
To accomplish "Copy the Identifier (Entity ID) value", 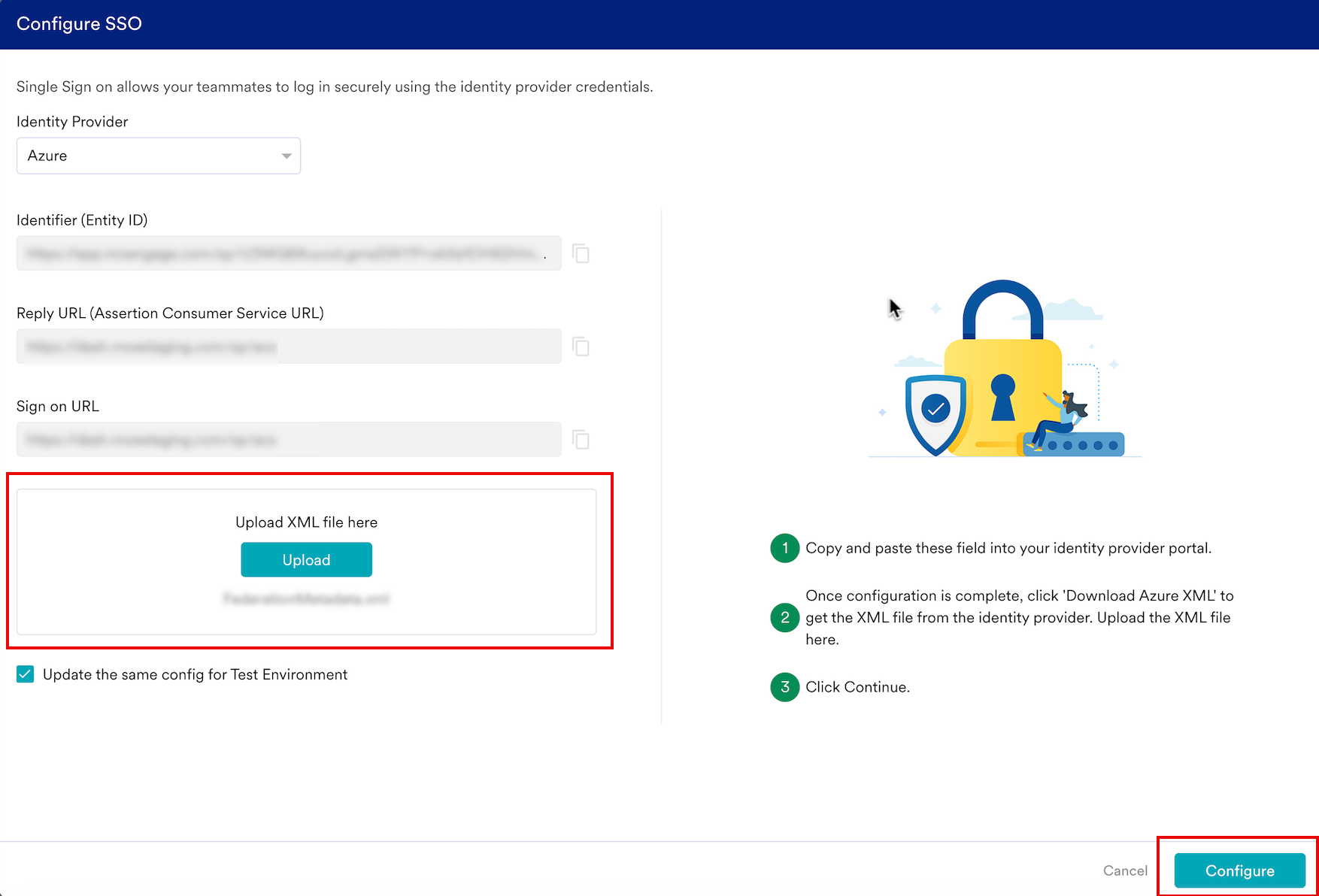I will [581, 254].
